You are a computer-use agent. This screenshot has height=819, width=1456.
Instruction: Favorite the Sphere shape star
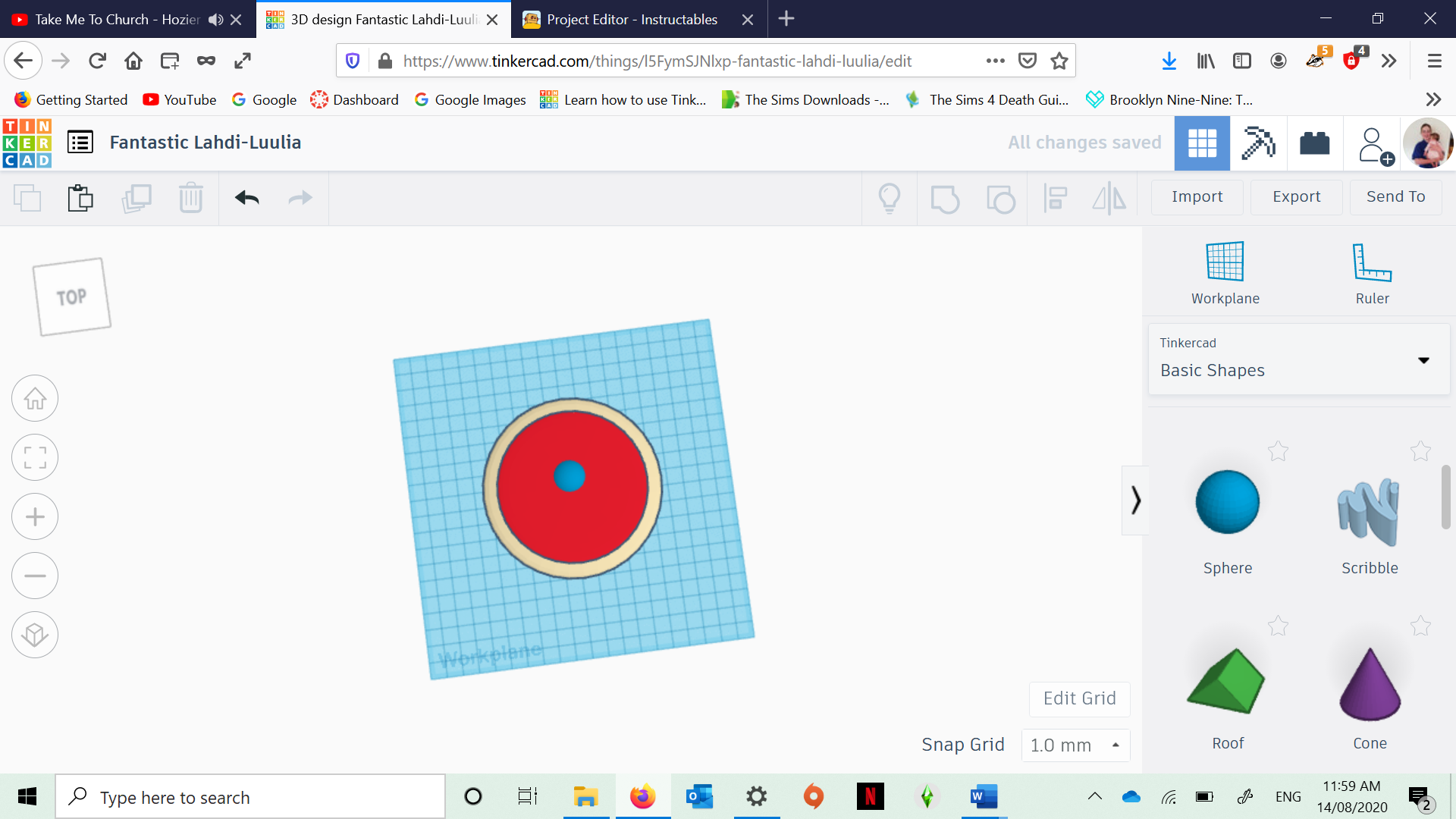coord(1278,451)
